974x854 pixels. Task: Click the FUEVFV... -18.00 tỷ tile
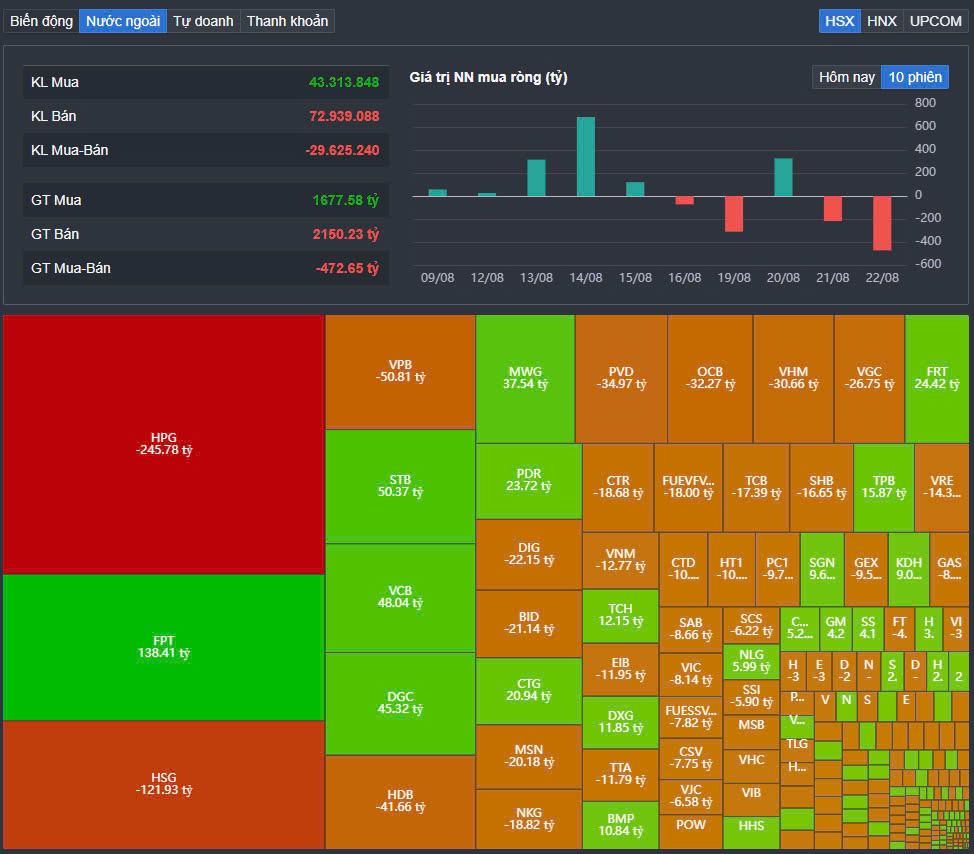click(688, 487)
